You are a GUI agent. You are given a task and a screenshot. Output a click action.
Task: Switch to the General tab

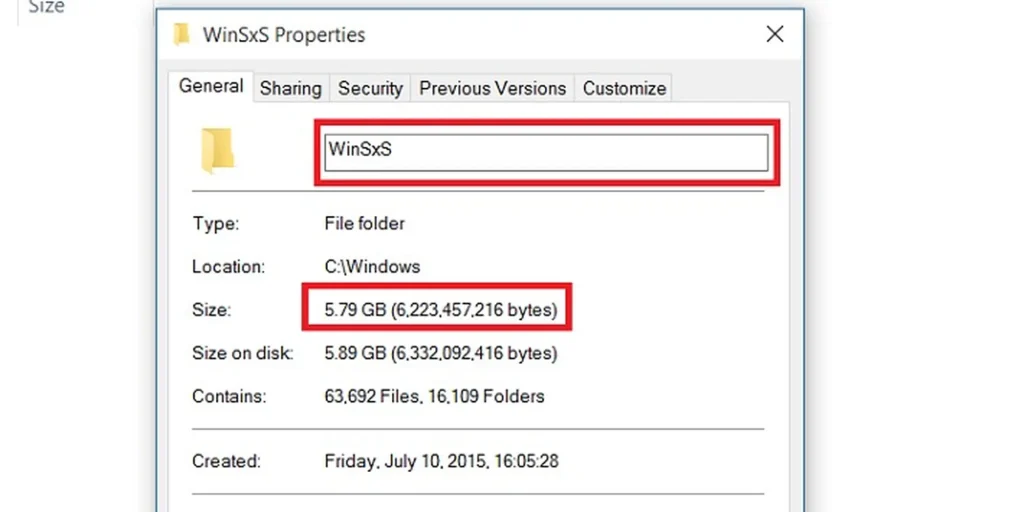(x=211, y=86)
